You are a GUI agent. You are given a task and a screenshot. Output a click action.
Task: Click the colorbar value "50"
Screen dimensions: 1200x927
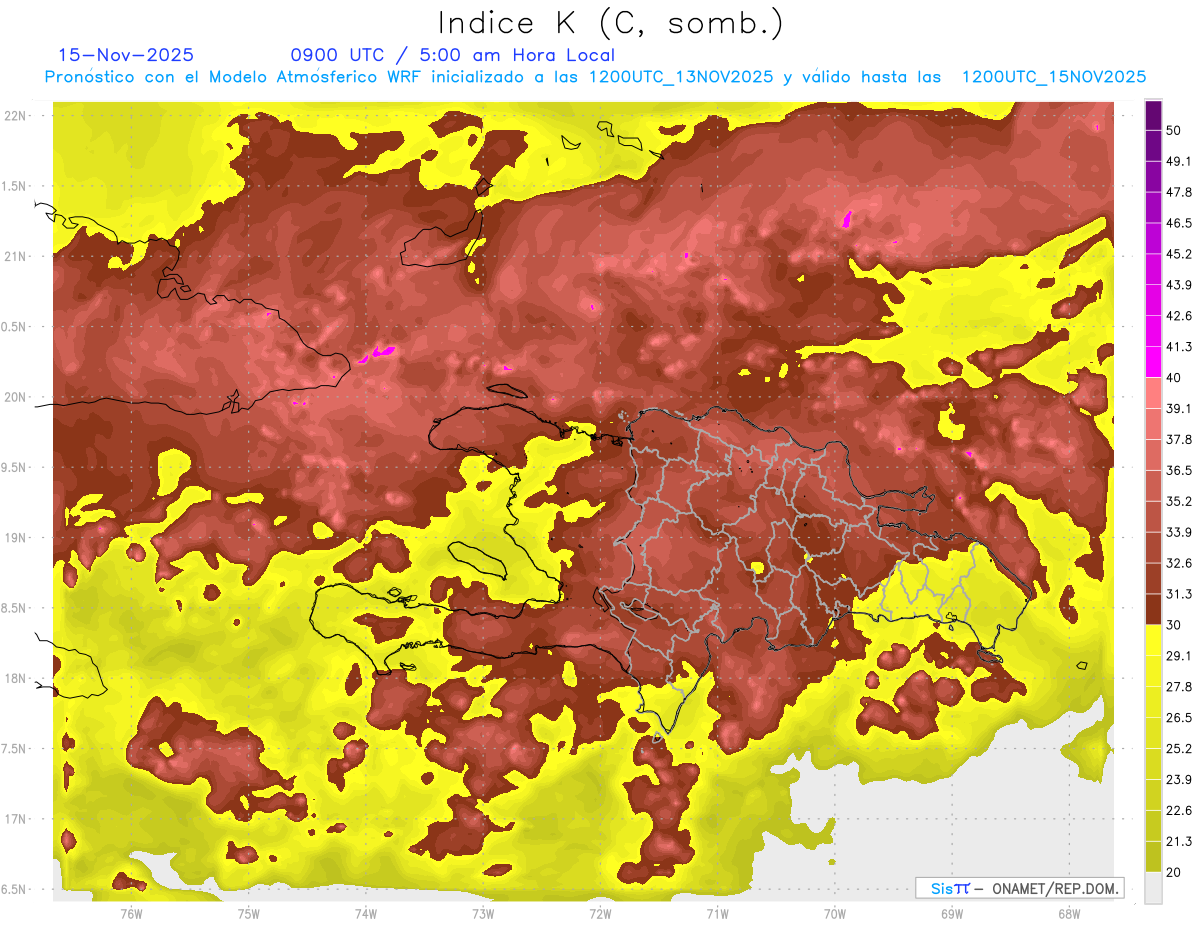click(1175, 130)
